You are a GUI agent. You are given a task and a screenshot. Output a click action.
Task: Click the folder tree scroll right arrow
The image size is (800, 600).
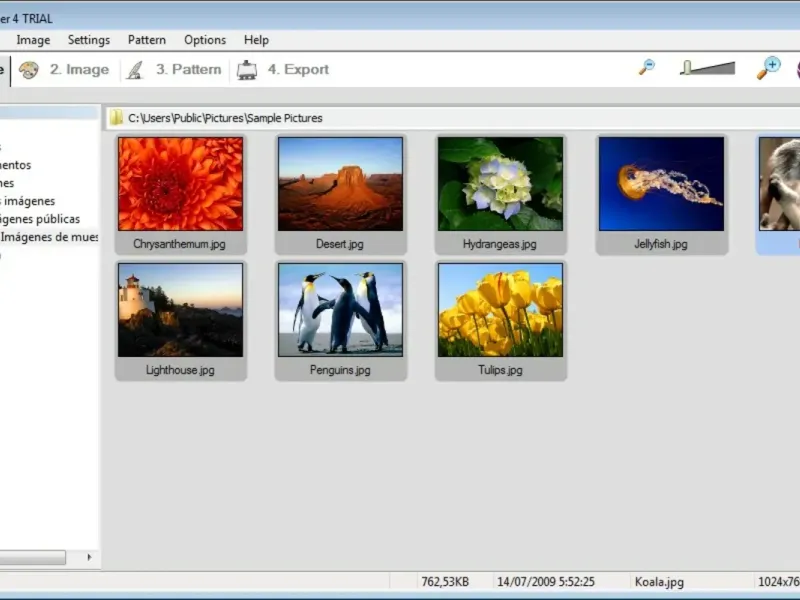(89, 557)
